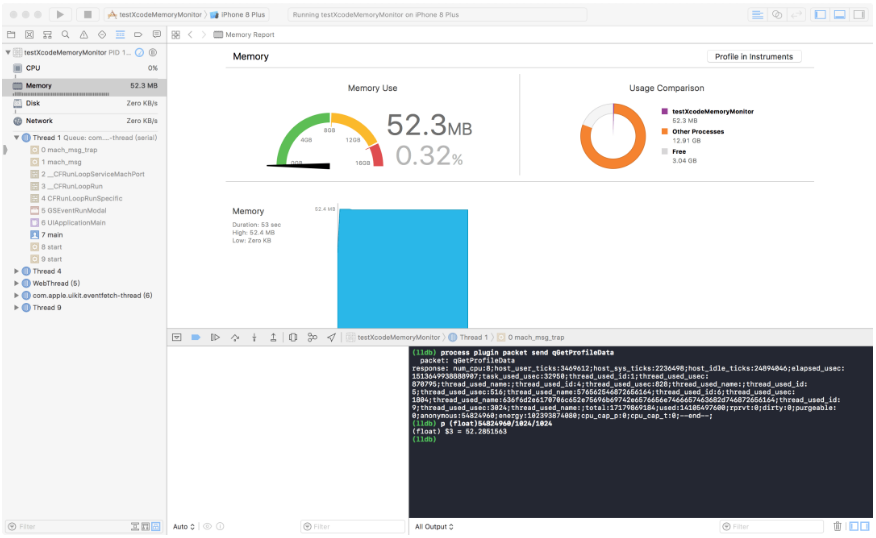The height and width of the screenshot is (538, 876).
Task: Clear the console with trash icon
Action: click(x=837, y=526)
